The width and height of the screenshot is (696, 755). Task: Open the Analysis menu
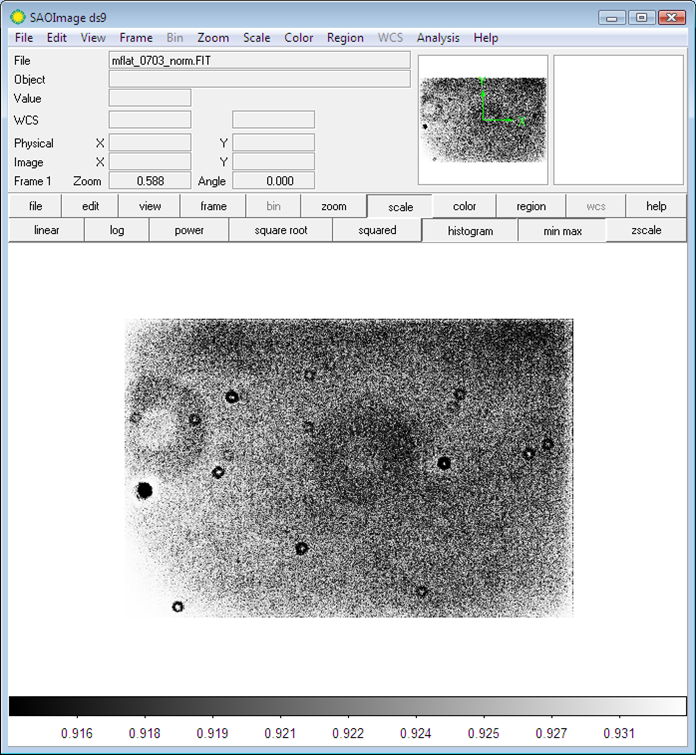(438, 38)
